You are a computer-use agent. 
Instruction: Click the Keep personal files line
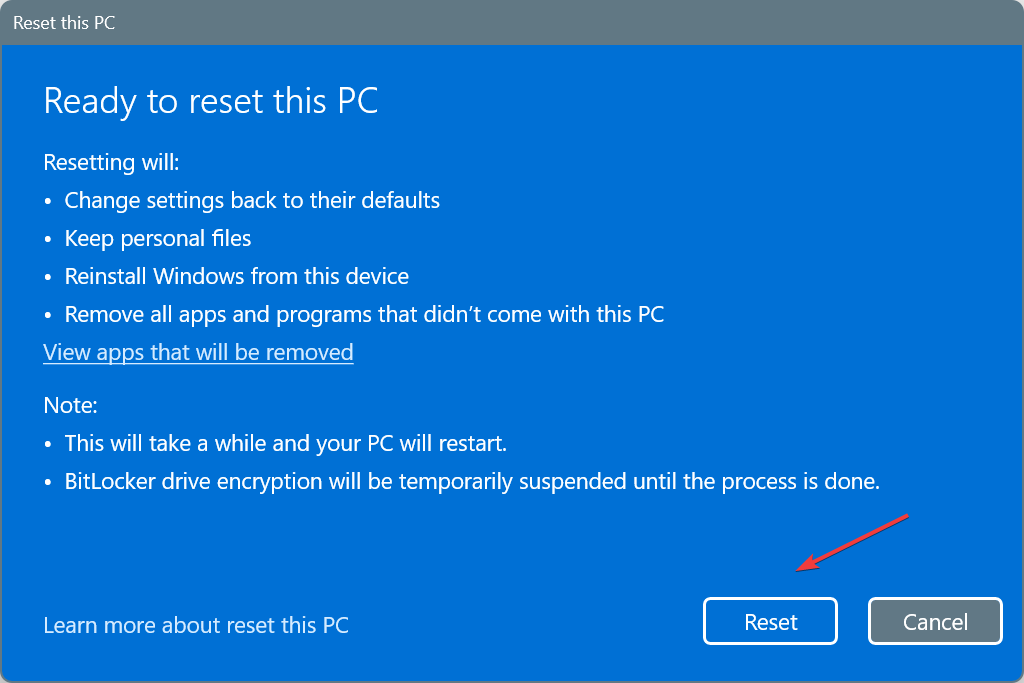pos(157,238)
